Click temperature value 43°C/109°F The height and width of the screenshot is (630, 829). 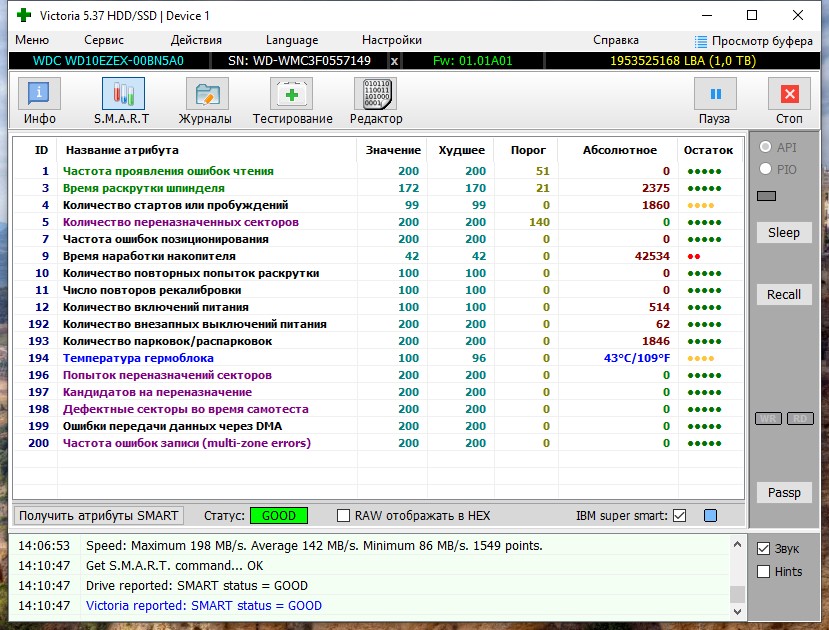tap(637, 358)
